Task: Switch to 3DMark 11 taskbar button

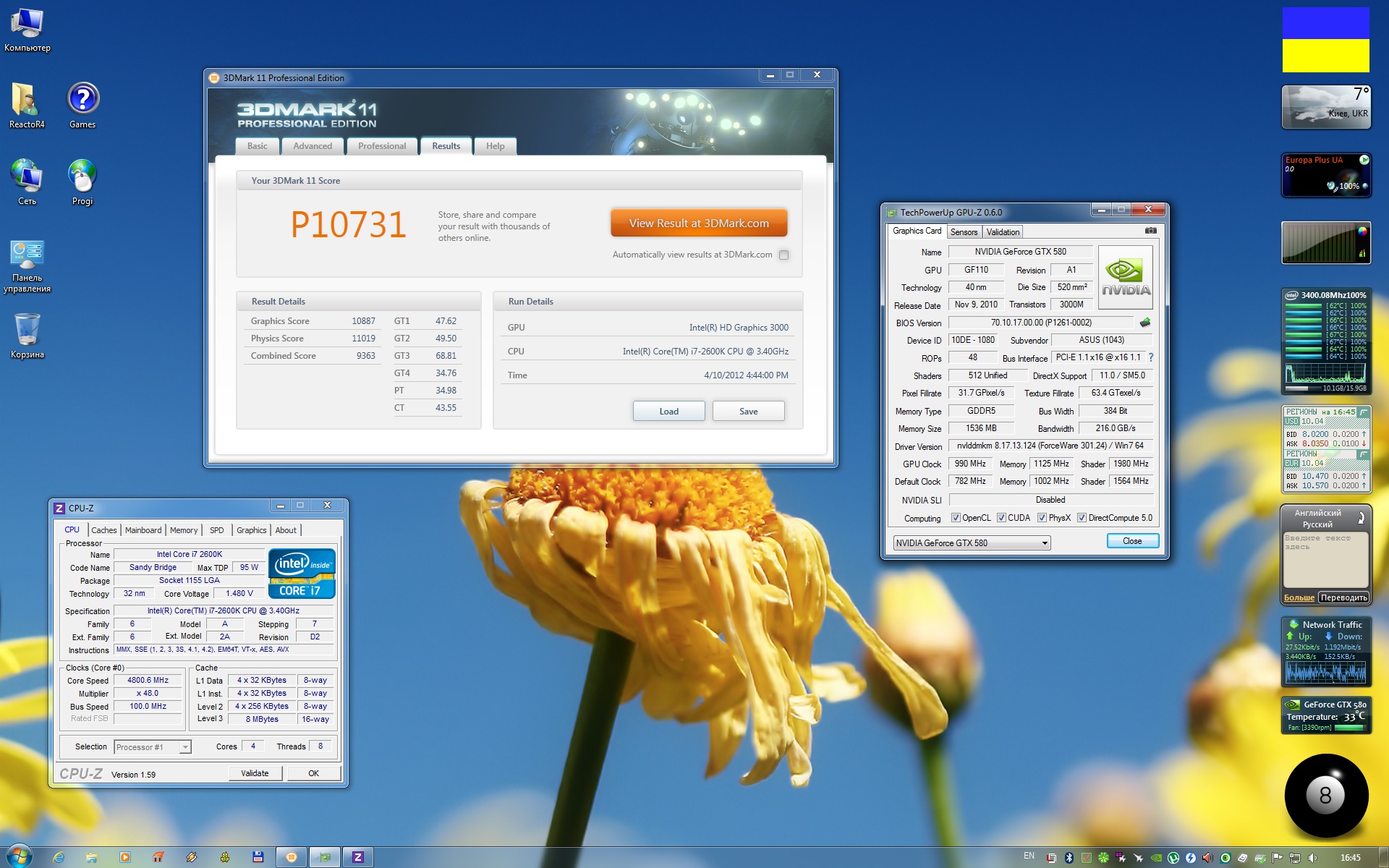Action: (x=292, y=857)
